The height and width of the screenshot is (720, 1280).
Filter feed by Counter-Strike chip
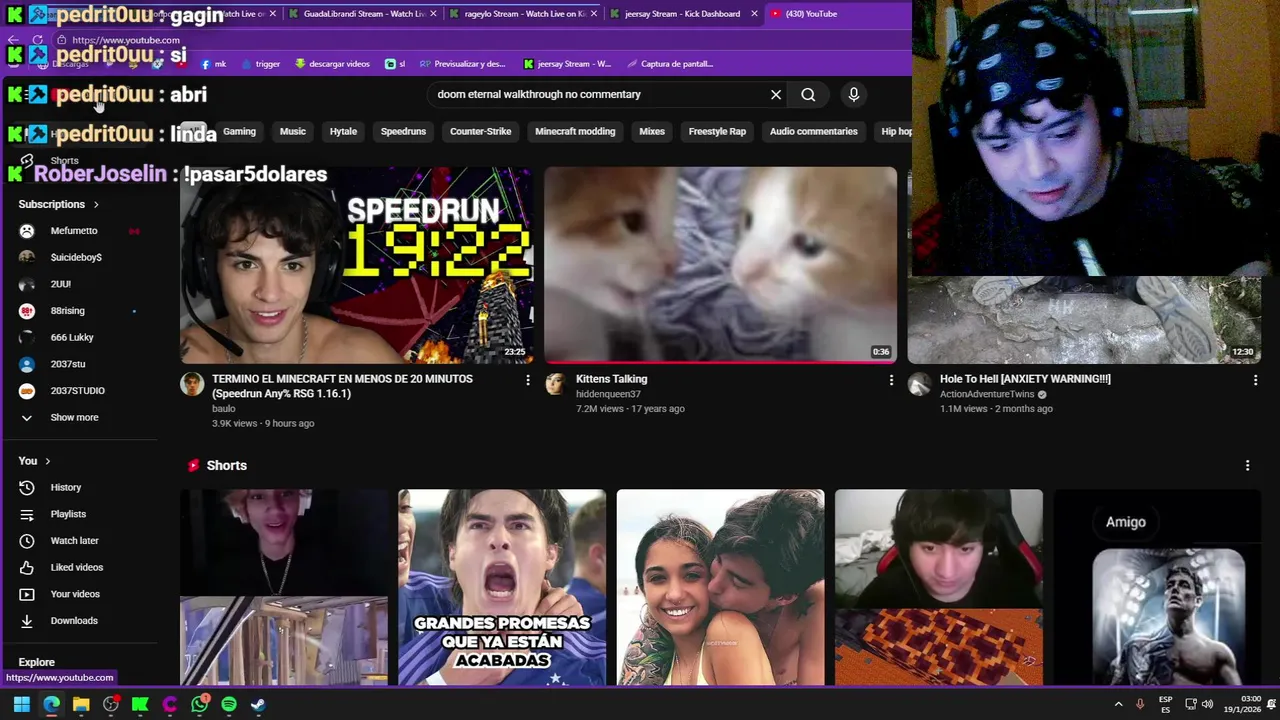480,131
